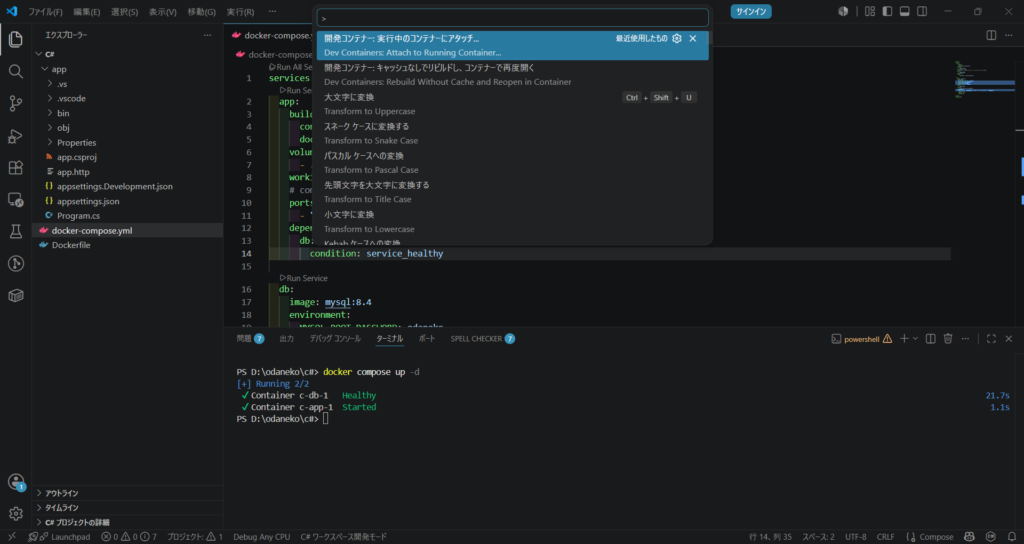Open the ファイル(F) menu
Image resolution: width=1024 pixels, height=544 pixels.
pyautogui.click(x=45, y=12)
